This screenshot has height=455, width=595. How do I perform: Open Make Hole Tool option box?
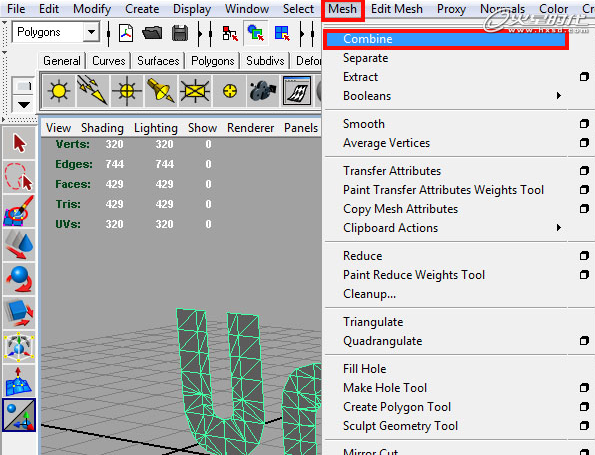click(584, 388)
